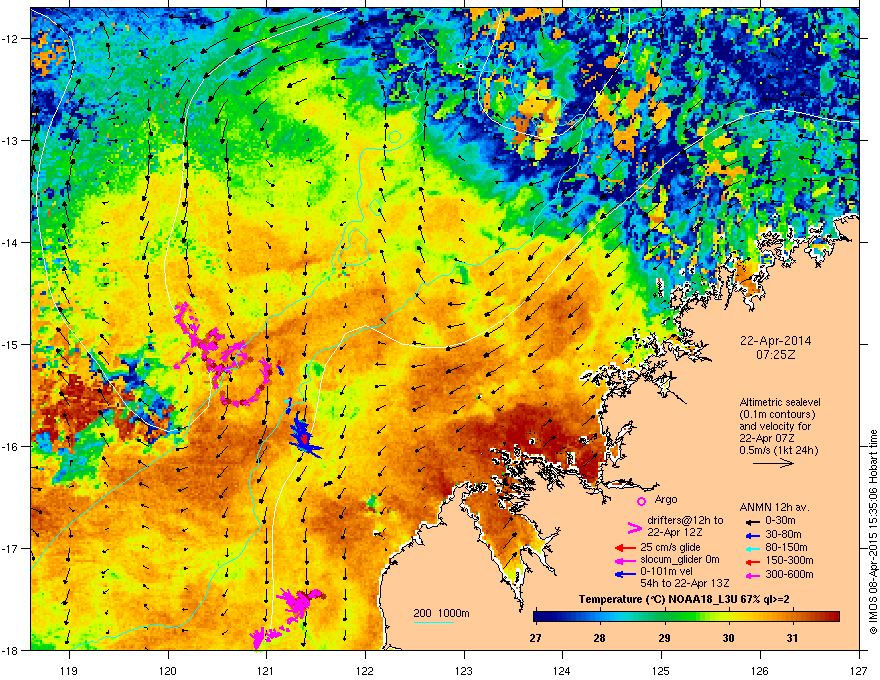Screen dimensions: 880x680
Task: Click the 0.5m/s velocity scale arrow
Action: 773,463
